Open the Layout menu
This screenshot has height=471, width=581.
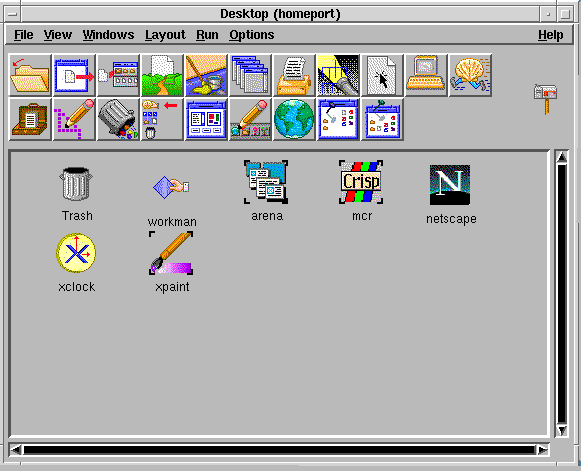(x=165, y=35)
